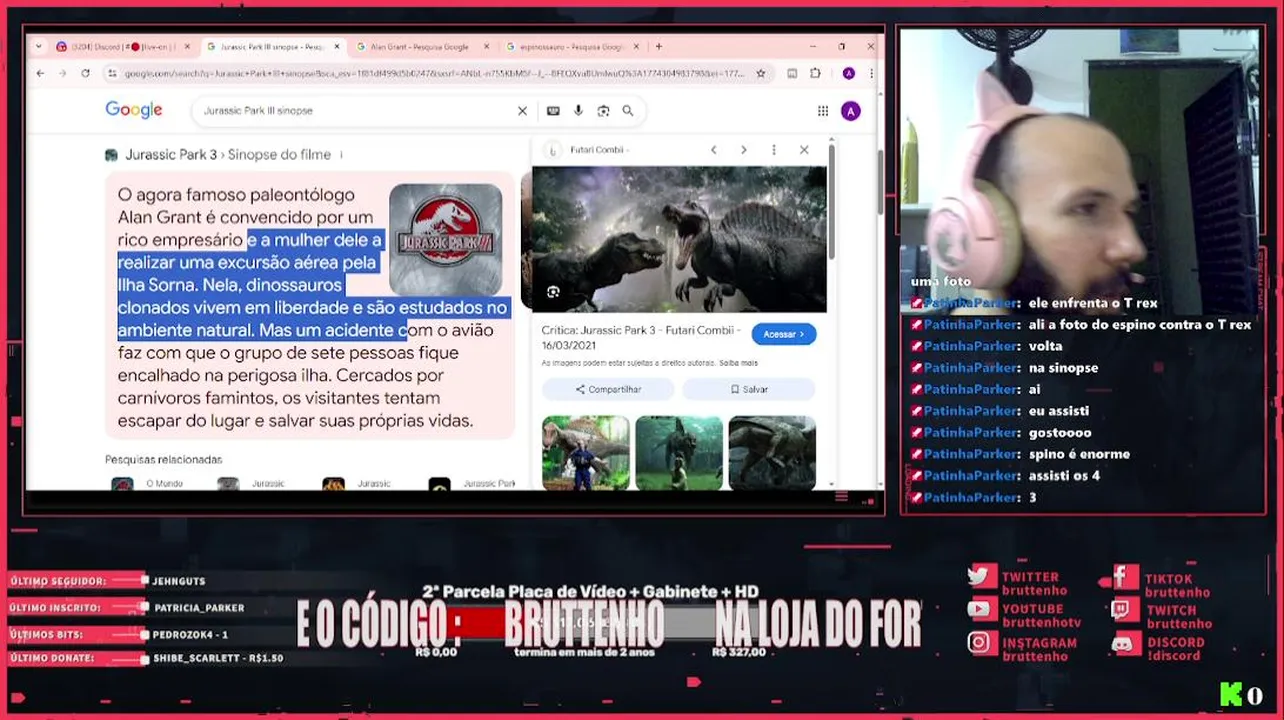Click 'JEHNGUTS' último seguidor label
Image resolution: width=1284 pixels, height=720 pixels.
click(179, 581)
